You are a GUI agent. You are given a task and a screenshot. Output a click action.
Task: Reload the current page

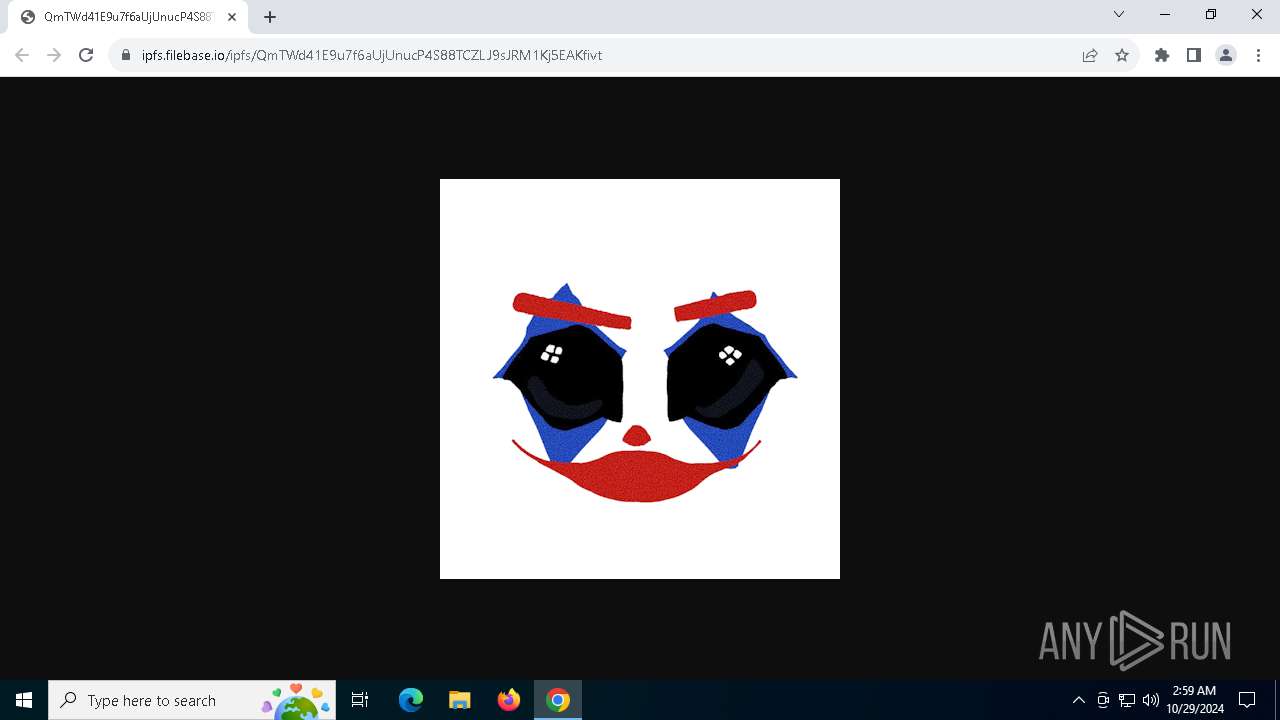click(x=86, y=55)
